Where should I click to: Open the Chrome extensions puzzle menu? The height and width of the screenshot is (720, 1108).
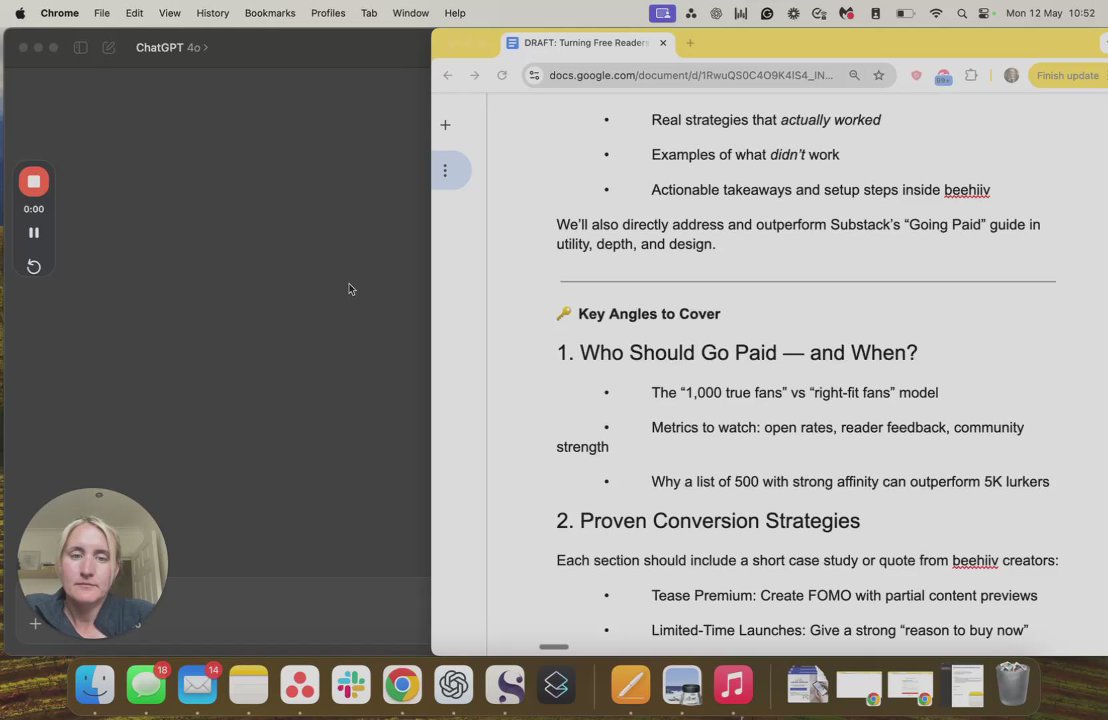coord(971,76)
